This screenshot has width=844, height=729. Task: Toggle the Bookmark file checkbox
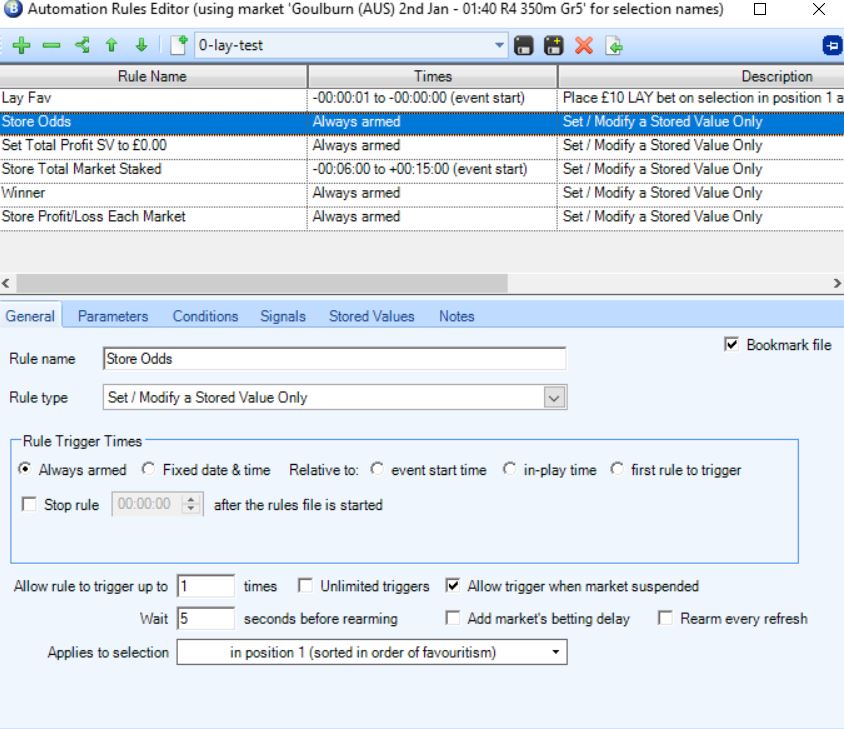point(730,345)
